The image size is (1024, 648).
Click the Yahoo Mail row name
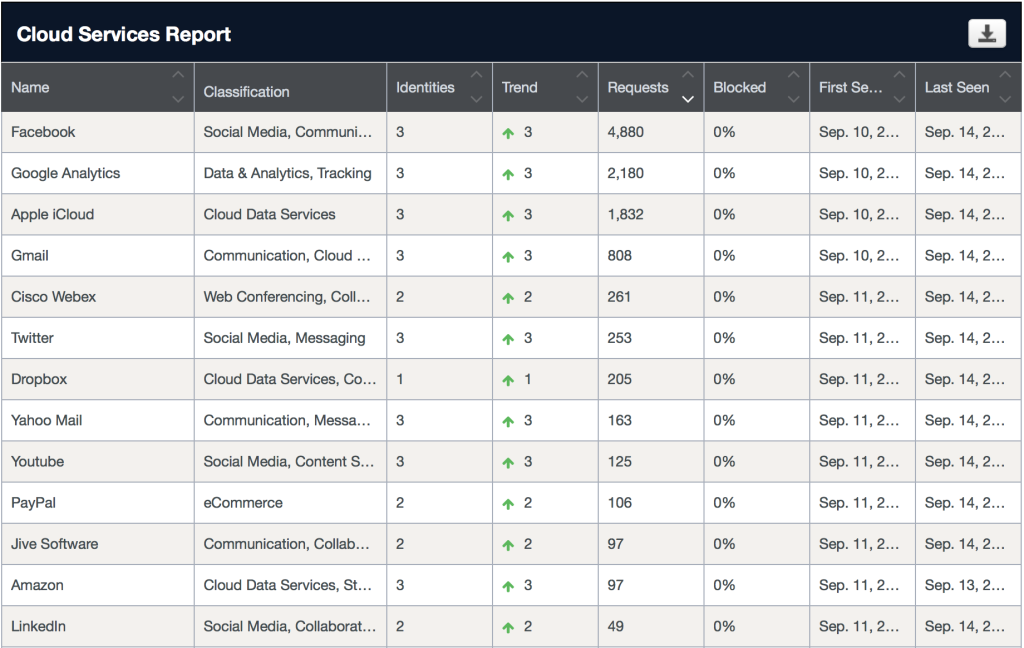tap(46, 420)
